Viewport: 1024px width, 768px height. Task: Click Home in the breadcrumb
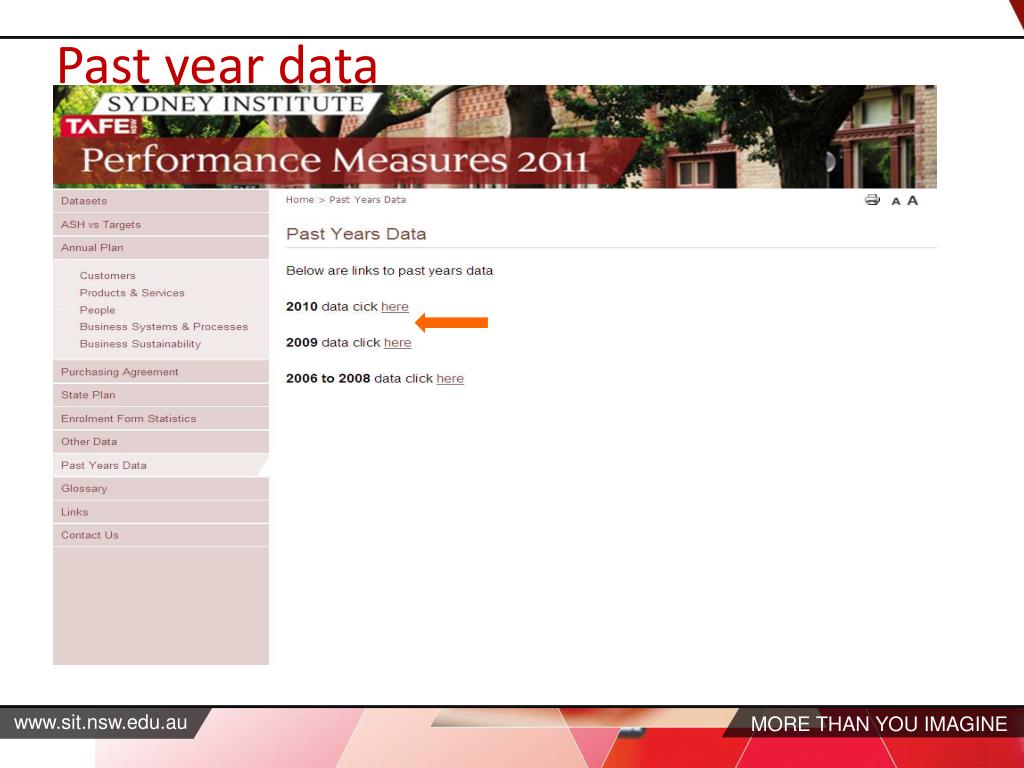point(300,200)
